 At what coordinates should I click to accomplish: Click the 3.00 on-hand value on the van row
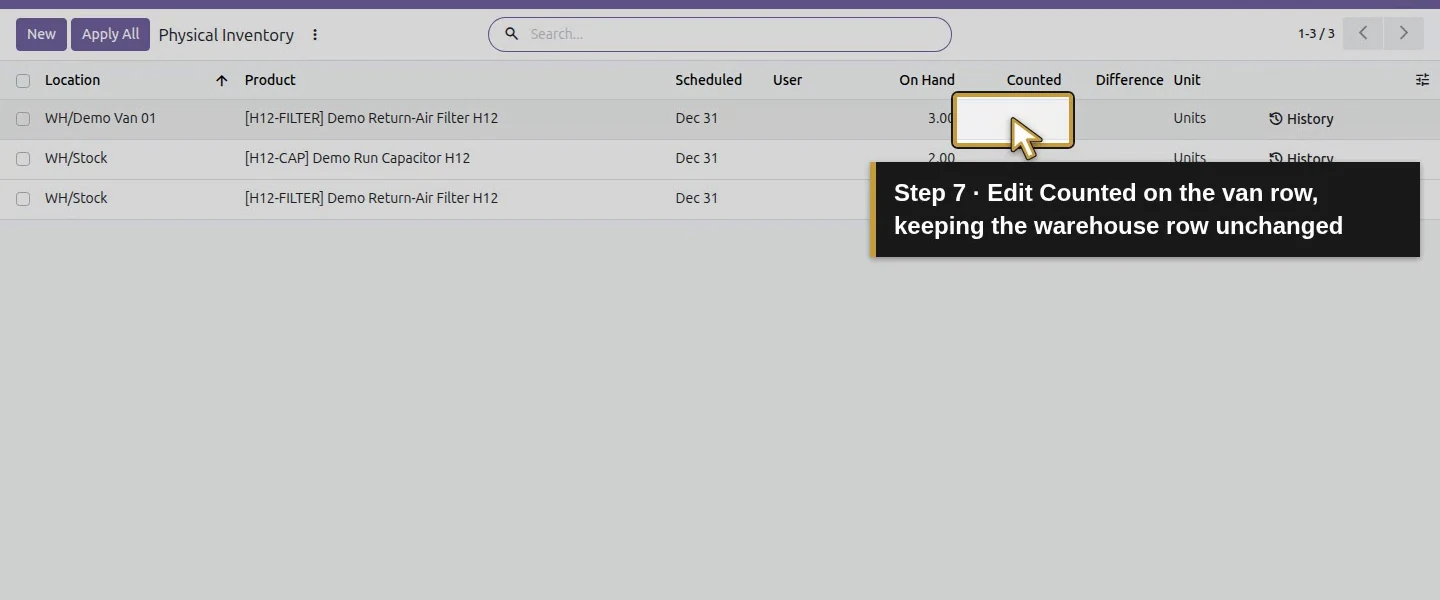(x=940, y=118)
